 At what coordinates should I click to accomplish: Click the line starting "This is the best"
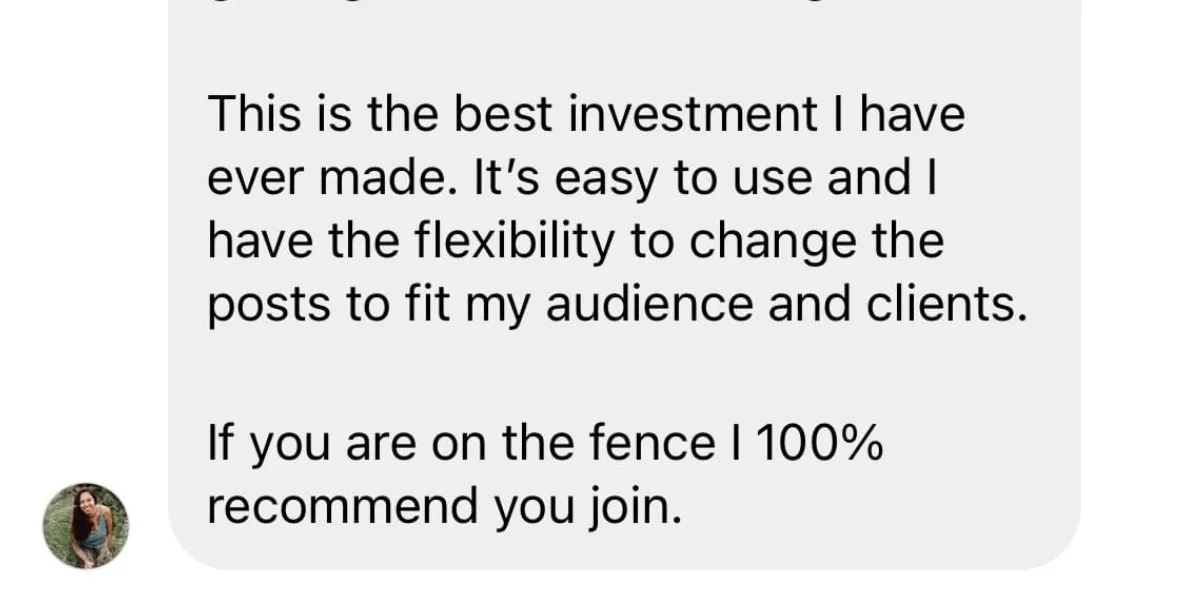coord(586,116)
